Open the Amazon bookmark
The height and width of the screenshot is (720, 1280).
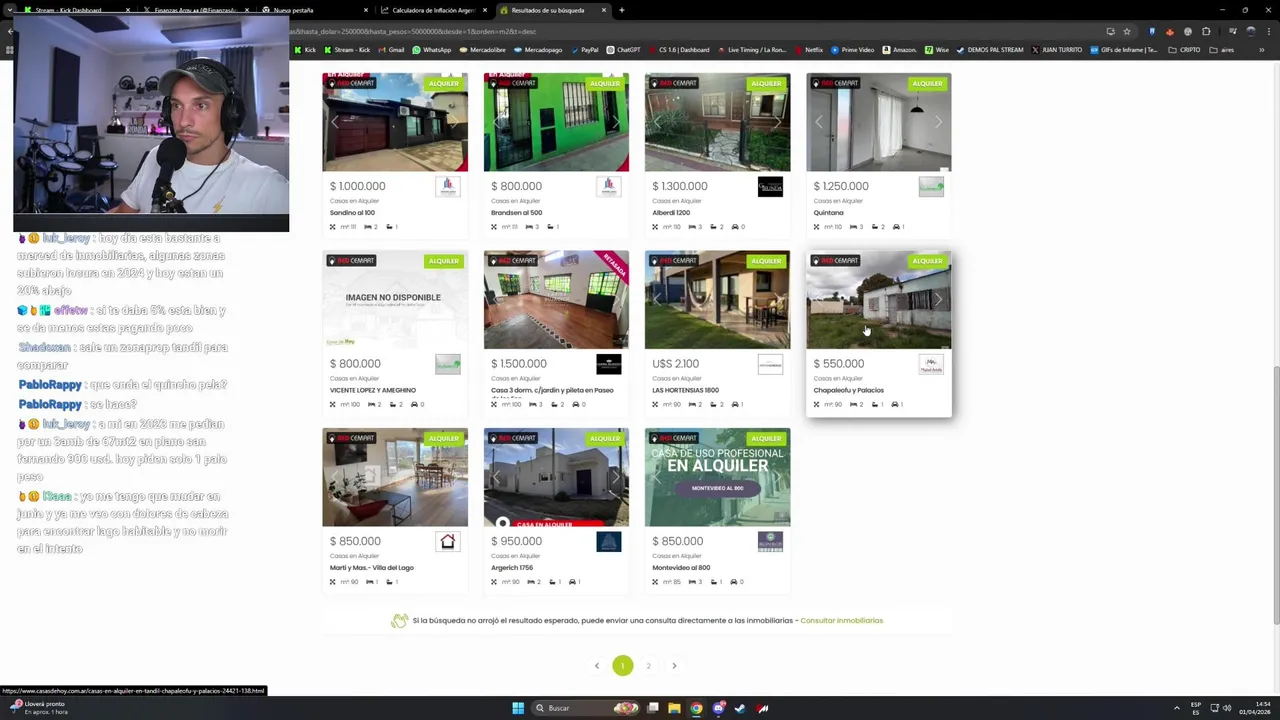899,50
